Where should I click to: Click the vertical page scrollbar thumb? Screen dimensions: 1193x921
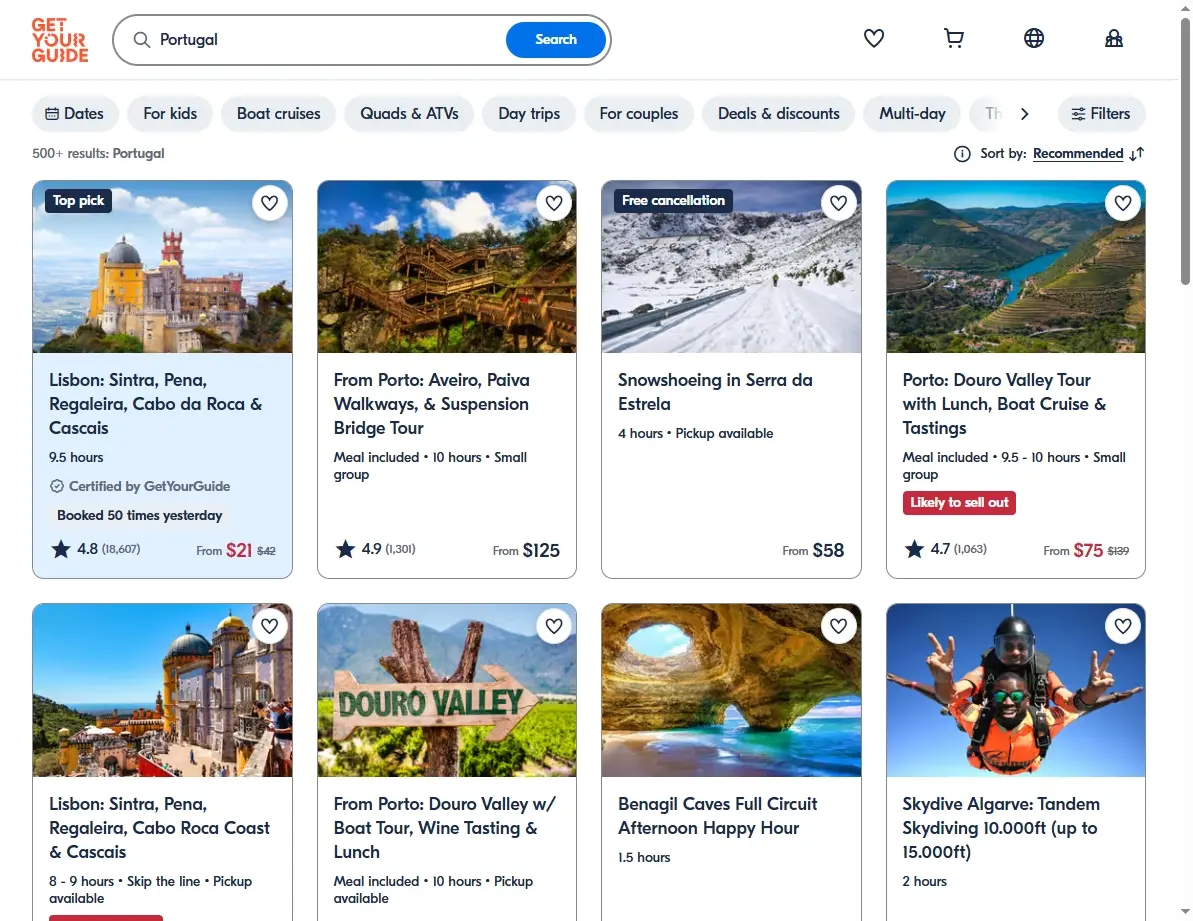[1185, 151]
